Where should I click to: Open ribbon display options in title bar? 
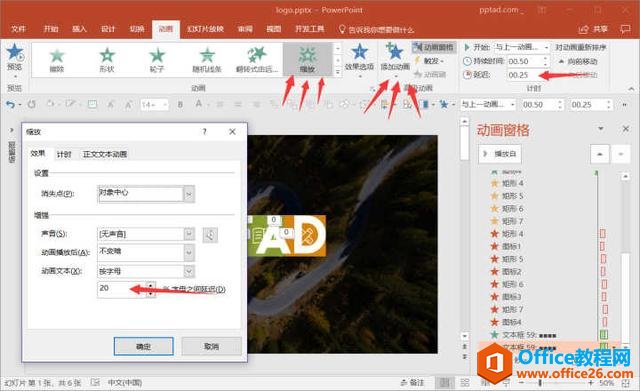(x=542, y=10)
